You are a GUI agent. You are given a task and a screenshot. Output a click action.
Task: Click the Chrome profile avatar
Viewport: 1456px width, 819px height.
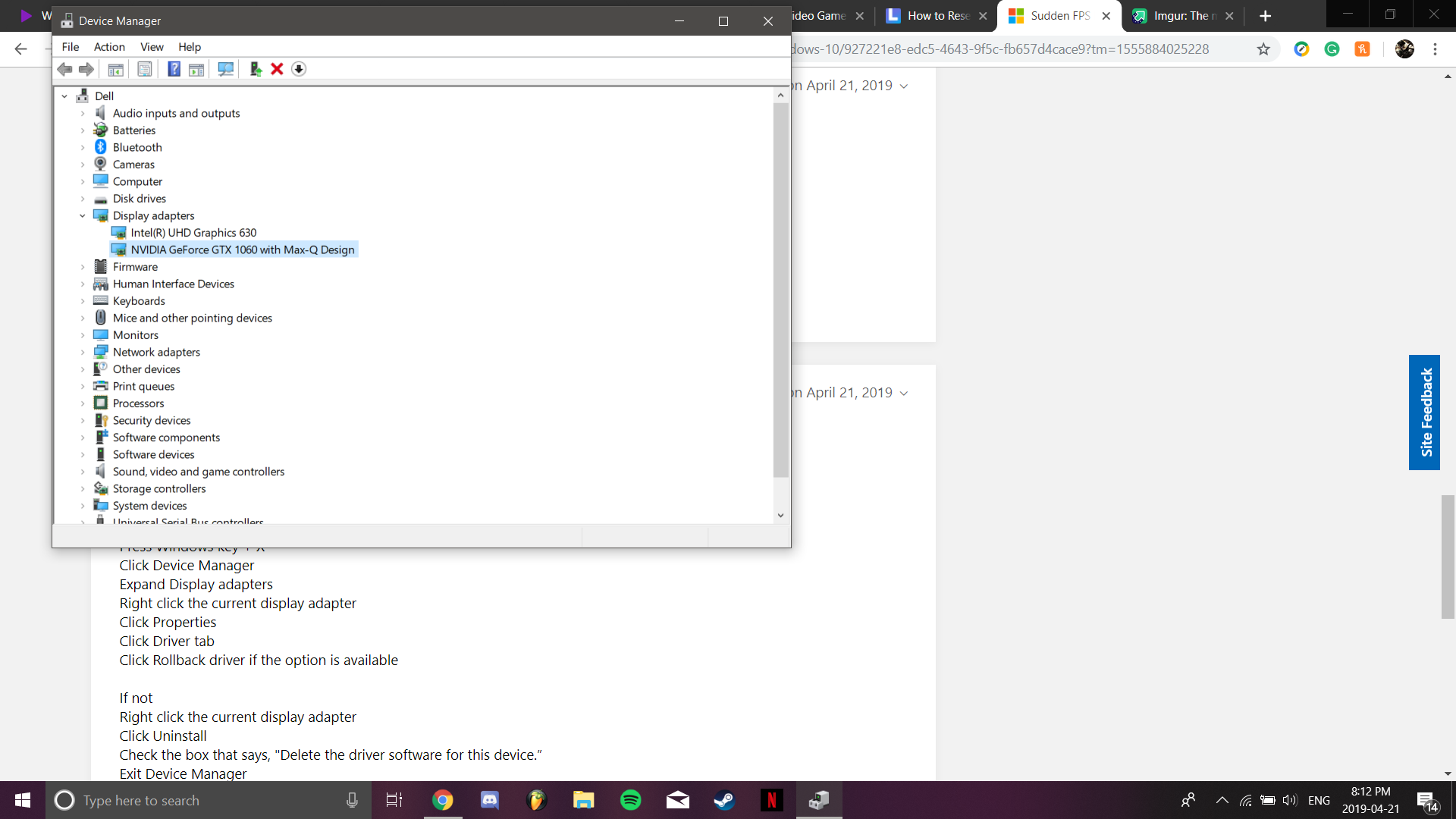(x=1404, y=49)
